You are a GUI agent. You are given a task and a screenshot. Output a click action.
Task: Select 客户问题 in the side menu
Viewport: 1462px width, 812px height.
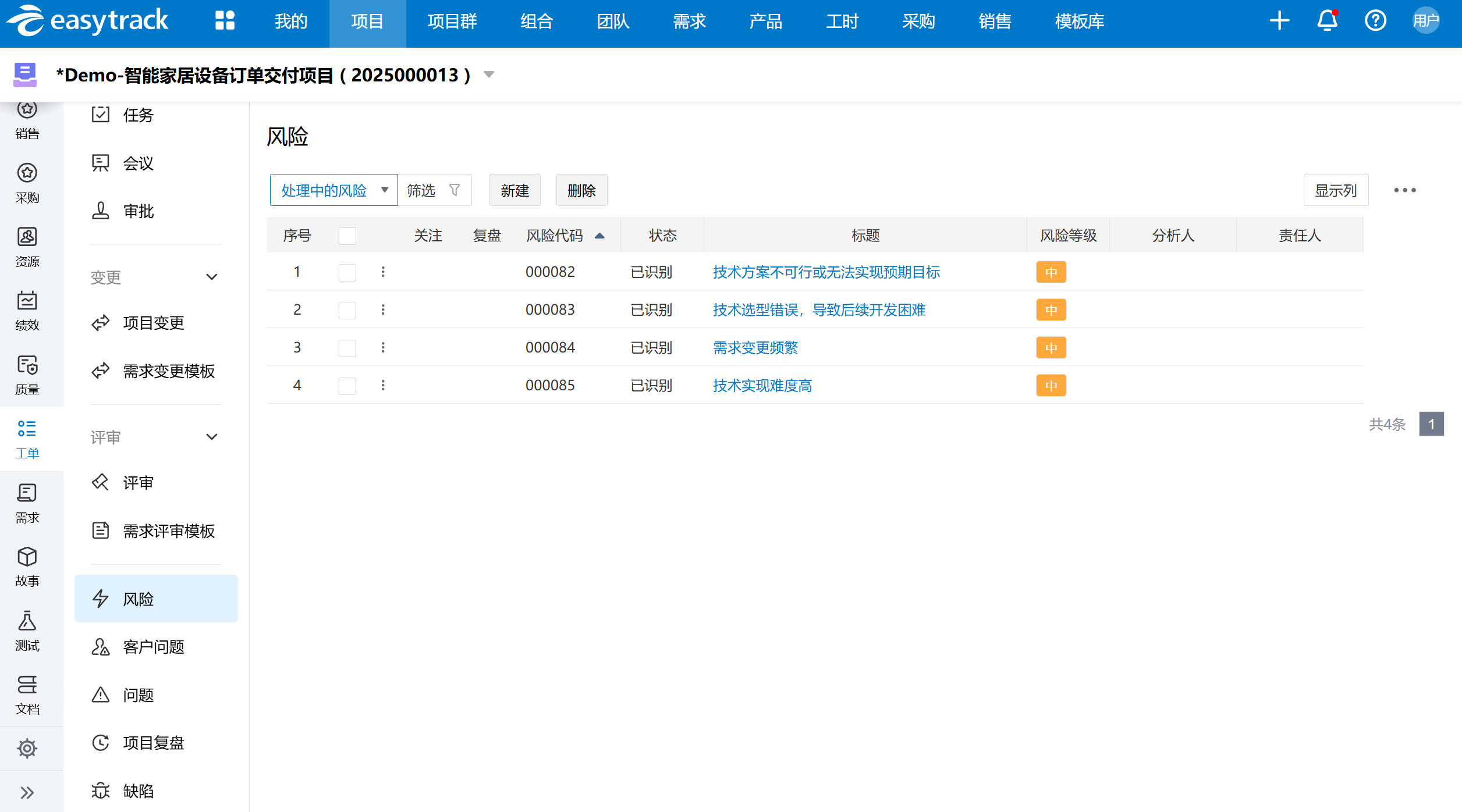click(154, 647)
